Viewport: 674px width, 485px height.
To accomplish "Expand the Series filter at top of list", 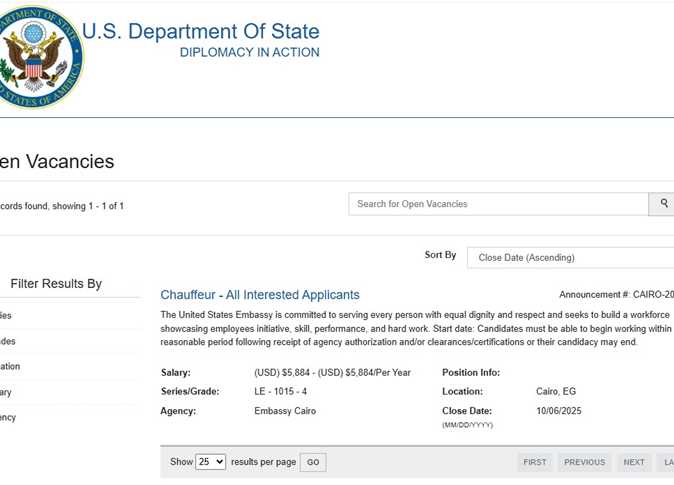I will tap(6, 316).
